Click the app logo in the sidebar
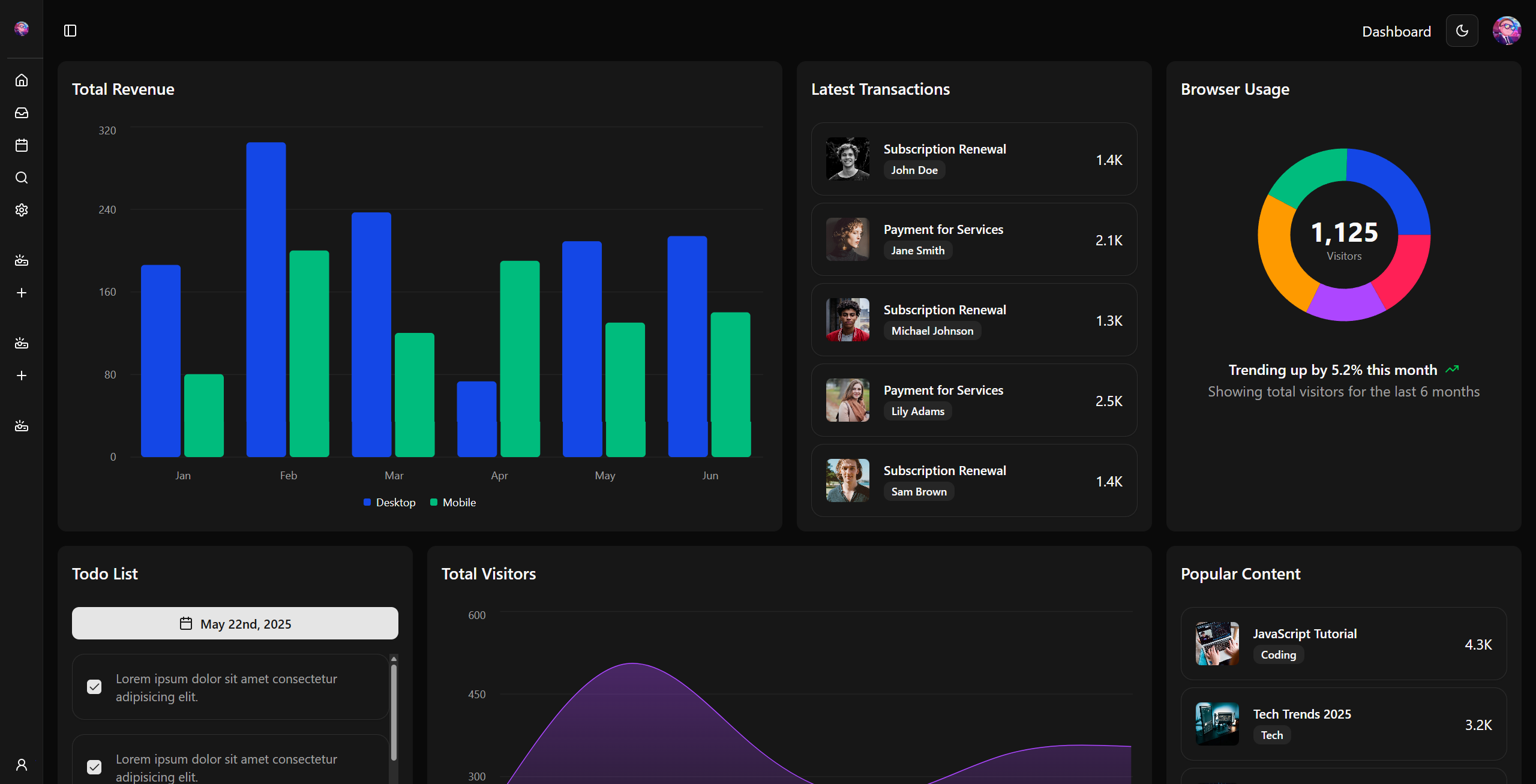 tap(22, 29)
